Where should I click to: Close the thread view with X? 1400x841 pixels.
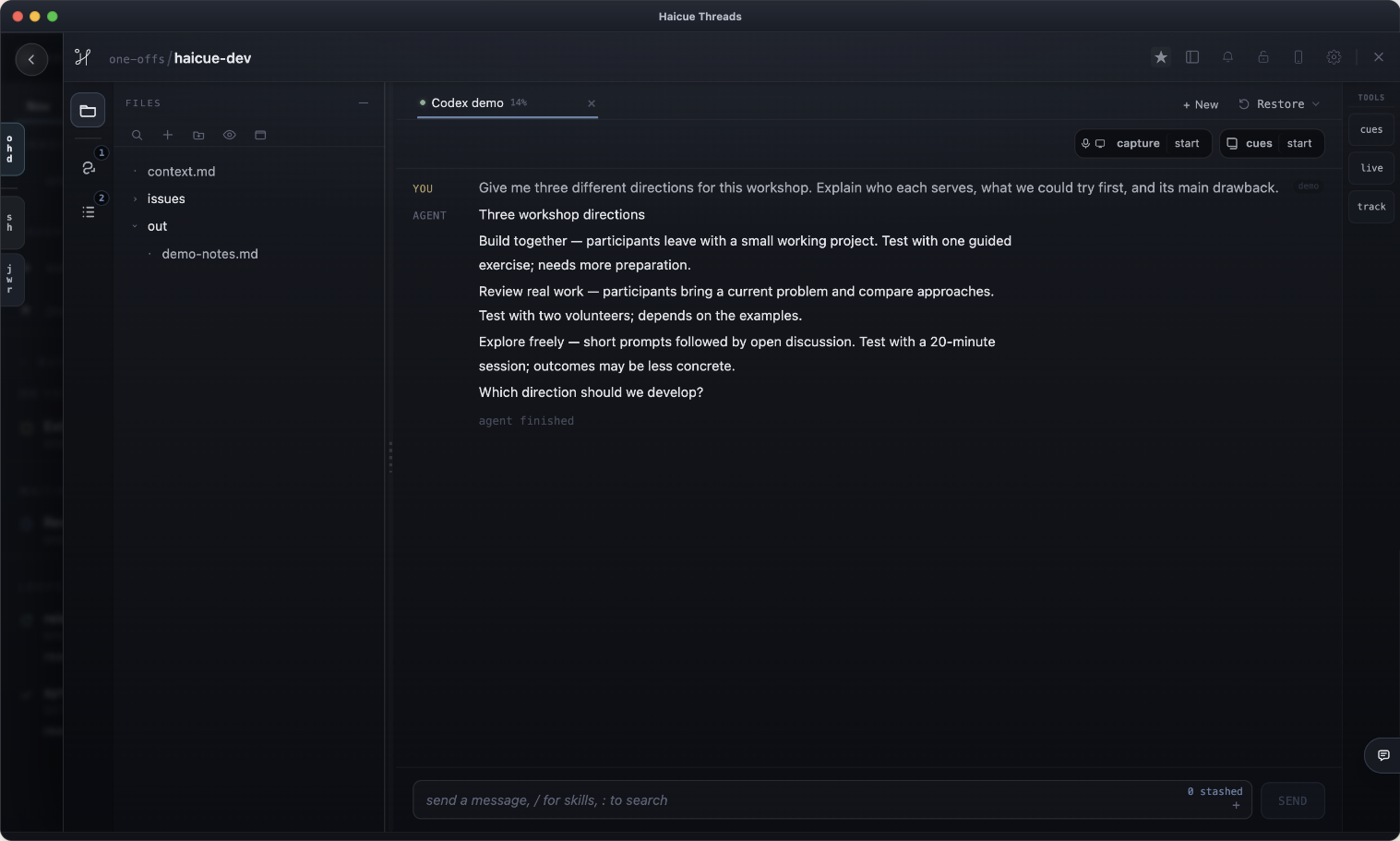click(x=1379, y=57)
